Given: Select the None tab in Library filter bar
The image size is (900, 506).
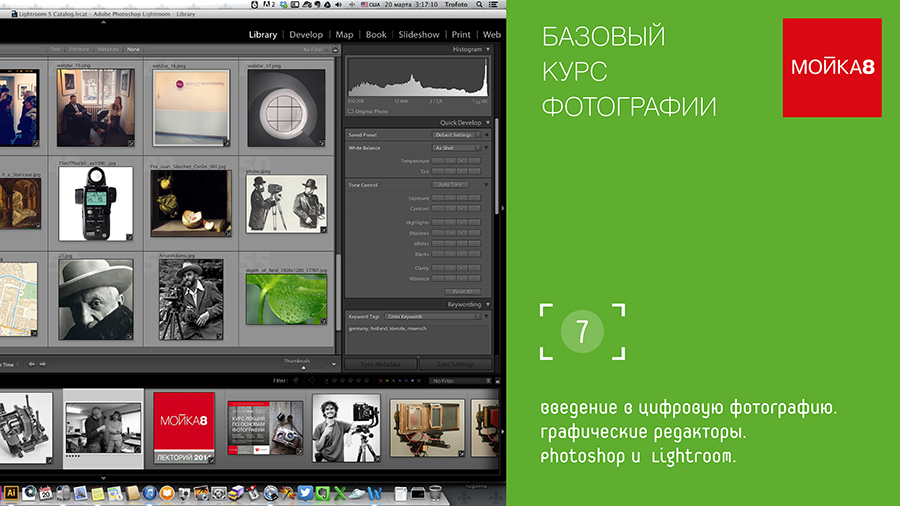Looking at the screenshot, I should [x=133, y=49].
